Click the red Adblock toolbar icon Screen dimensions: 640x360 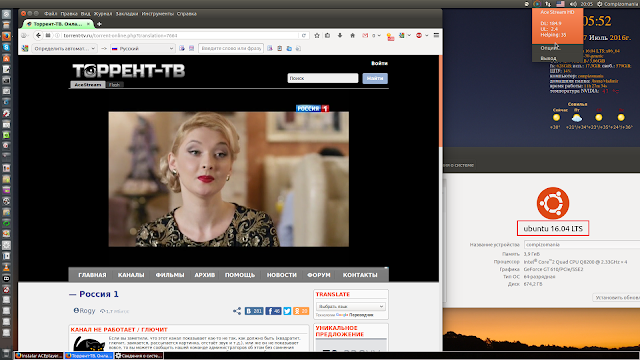(419, 36)
